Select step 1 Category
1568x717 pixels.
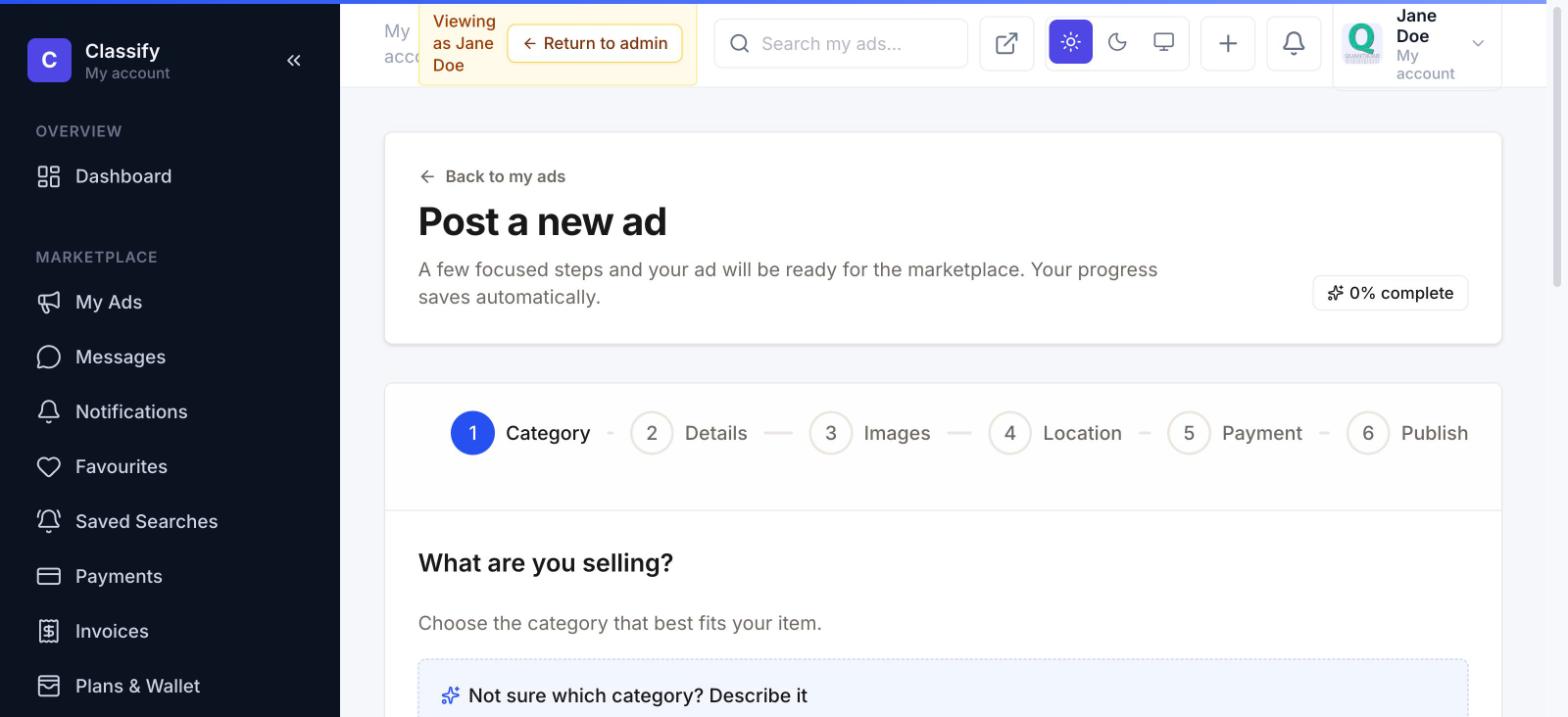click(x=520, y=433)
